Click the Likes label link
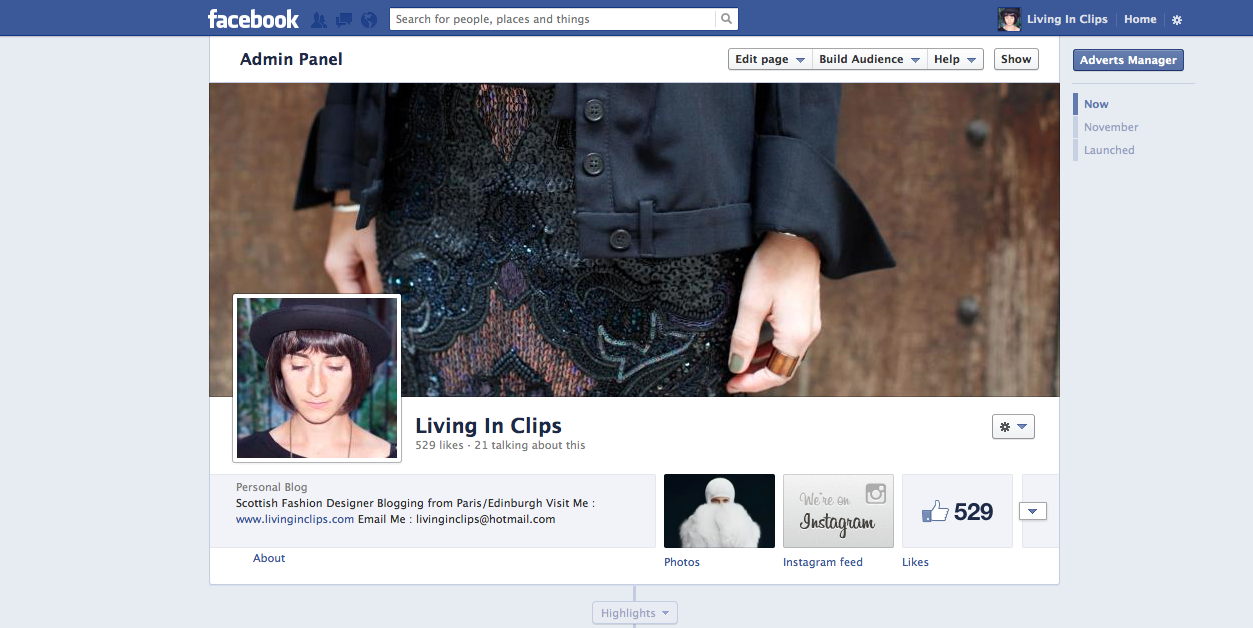 915,562
